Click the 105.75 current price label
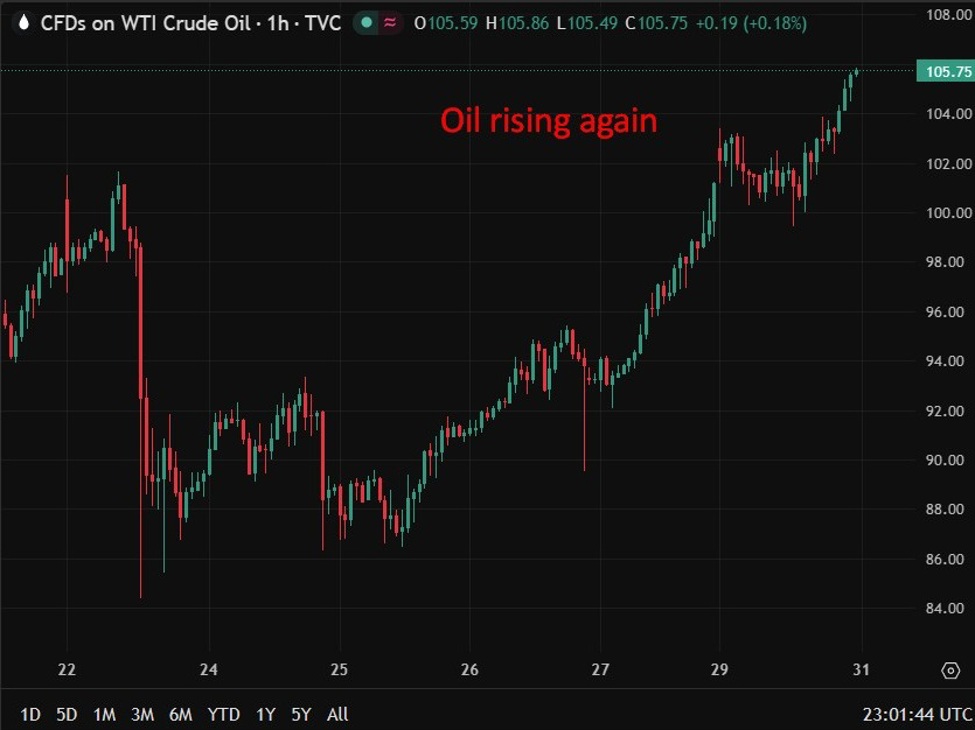Image resolution: width=975 pixels, height=730 pixels. click(x=945, y=71)
